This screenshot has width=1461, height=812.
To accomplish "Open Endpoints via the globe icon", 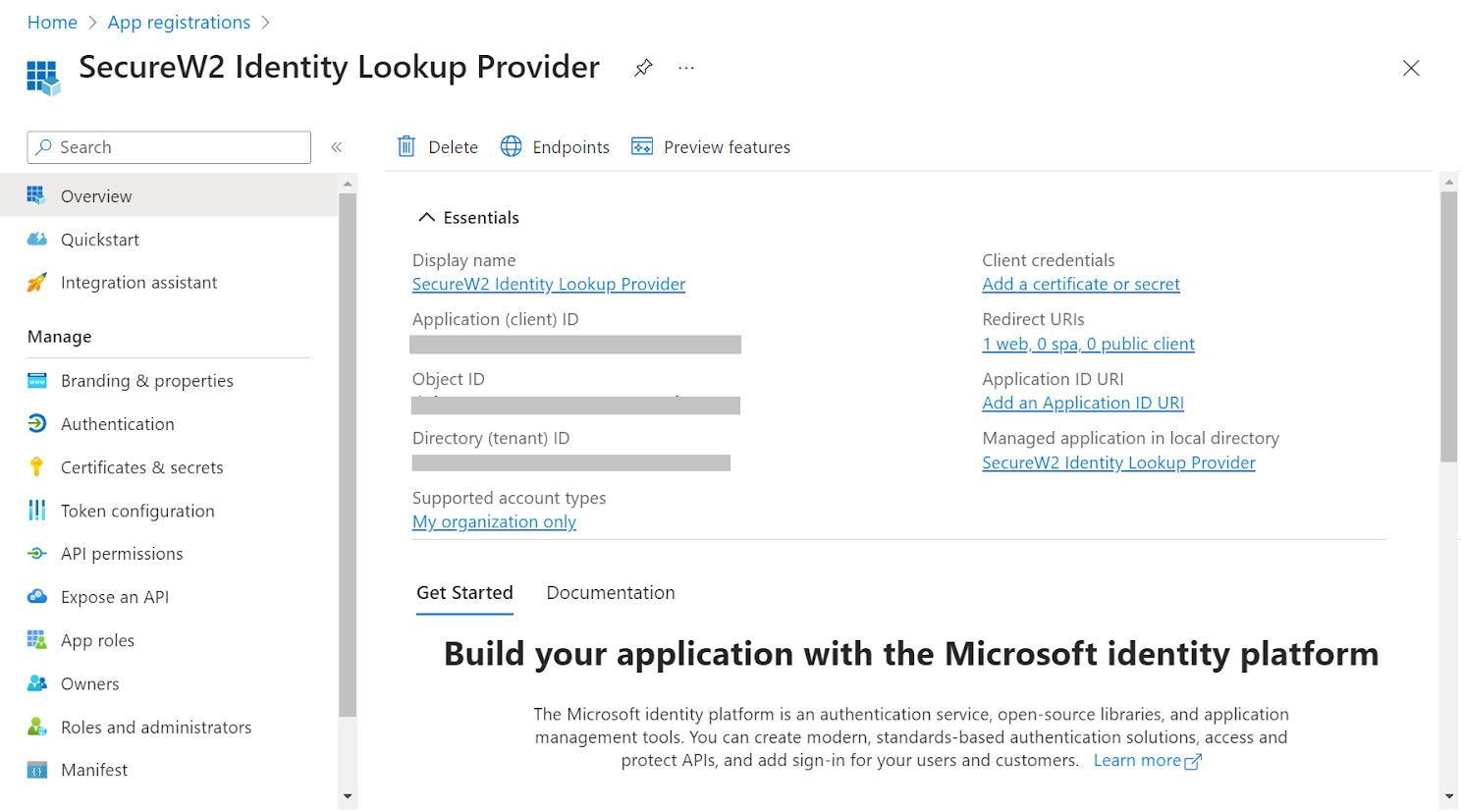I will tap(512, 147).
